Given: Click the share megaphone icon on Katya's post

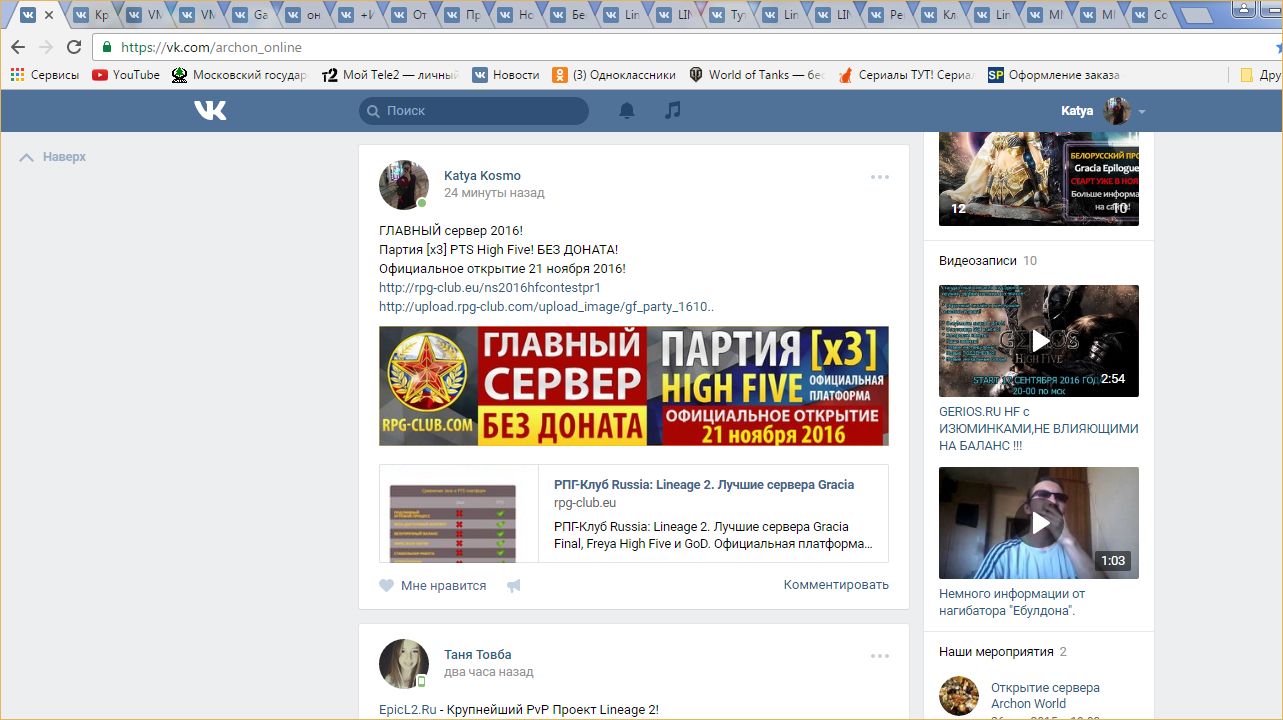Looking at the screenshot, I should click(x=514, y=586).
